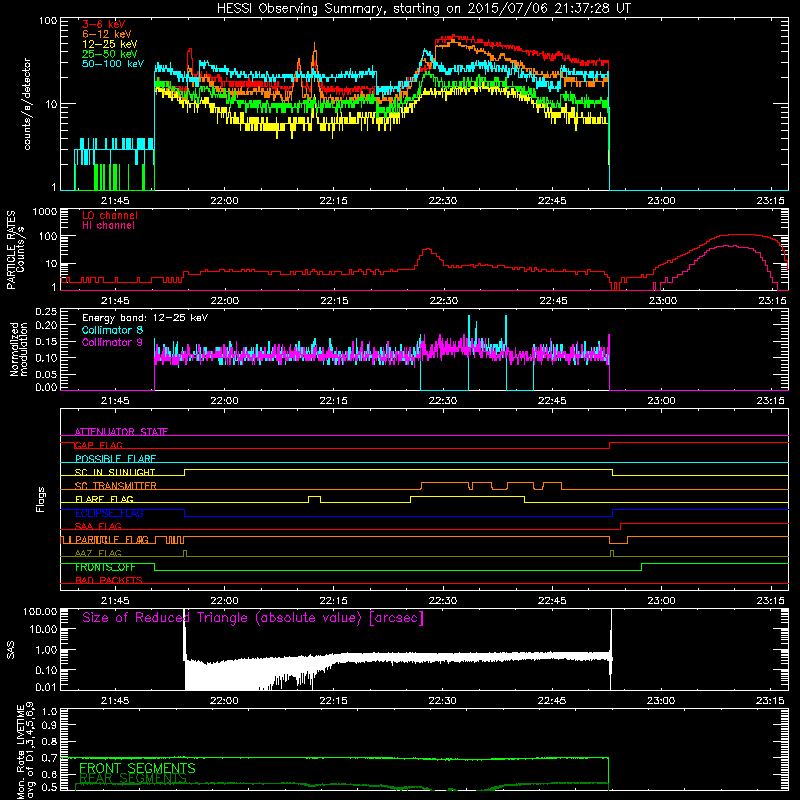Click the 'FRONT SEGMENTS' label

pyautogui.click(x=137, y=768)
